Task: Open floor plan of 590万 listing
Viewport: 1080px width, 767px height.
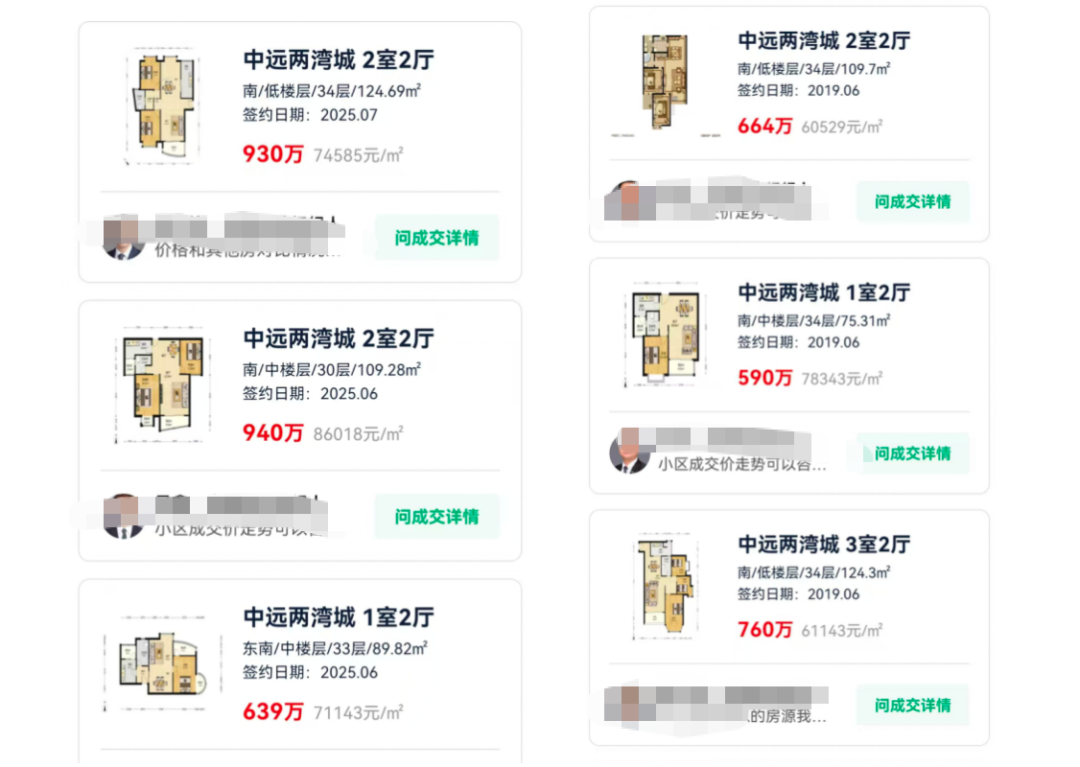Action: 665,335
